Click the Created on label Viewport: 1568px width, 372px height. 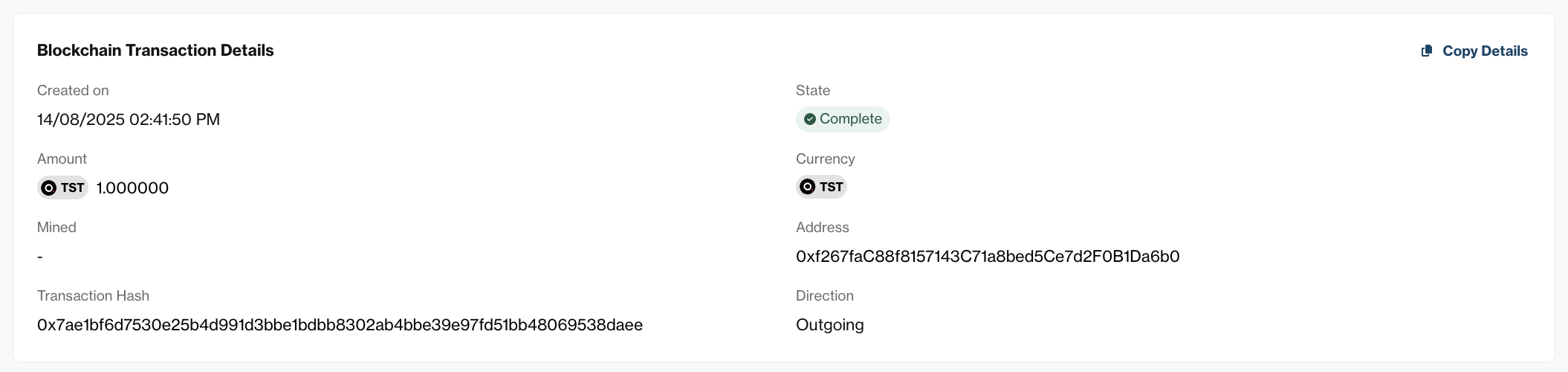pos(73,91)
